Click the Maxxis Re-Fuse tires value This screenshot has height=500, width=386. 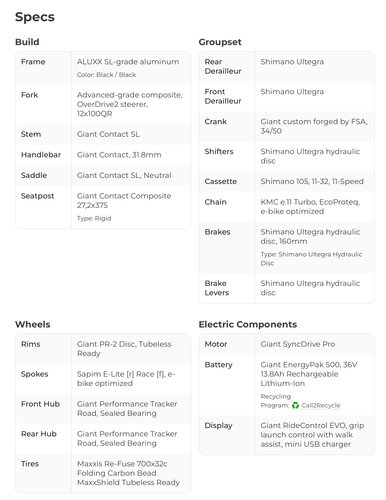pyautogui.click(x=128, y=473)
